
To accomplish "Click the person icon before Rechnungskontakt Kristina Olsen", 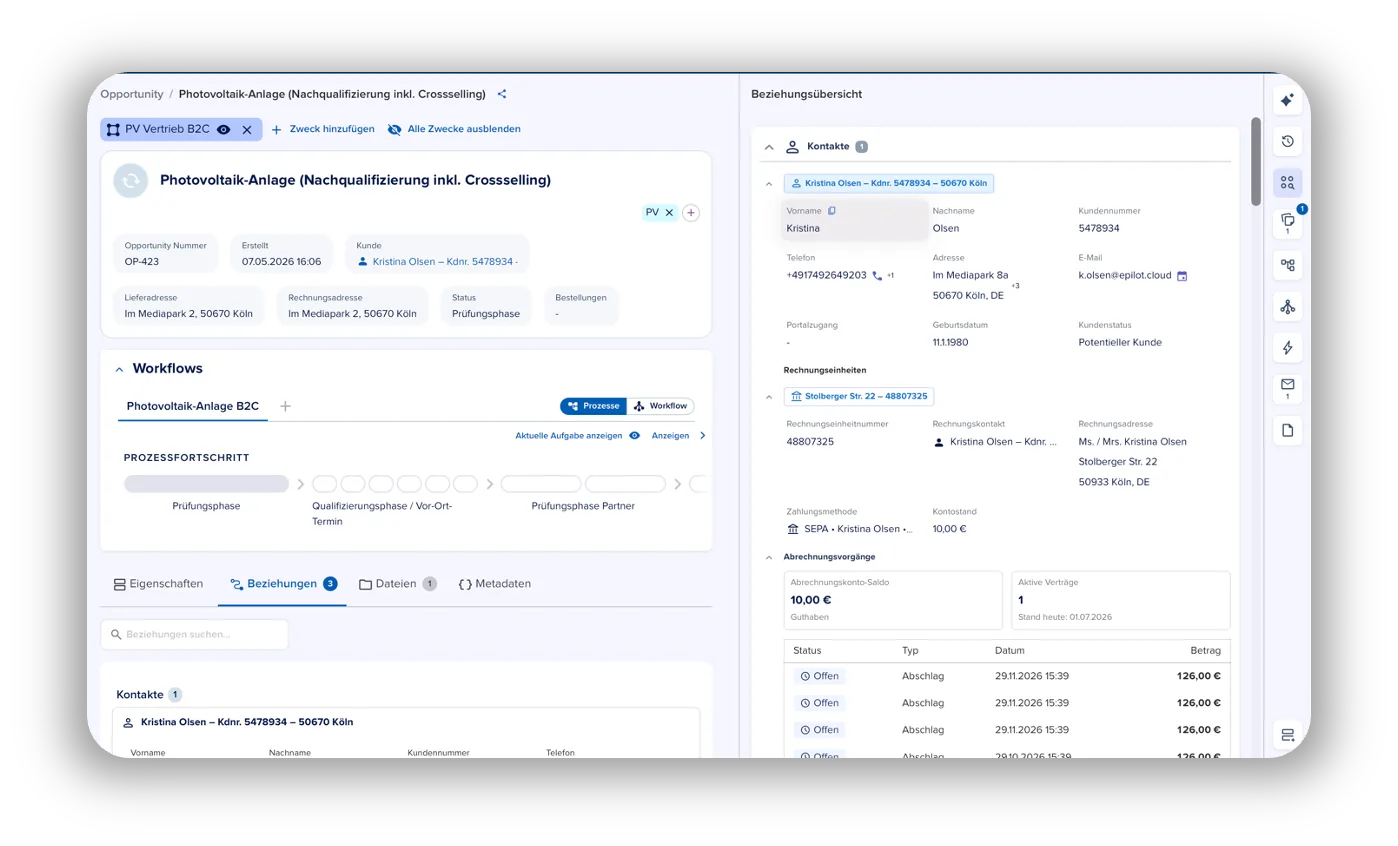I will tap(938, 441).
